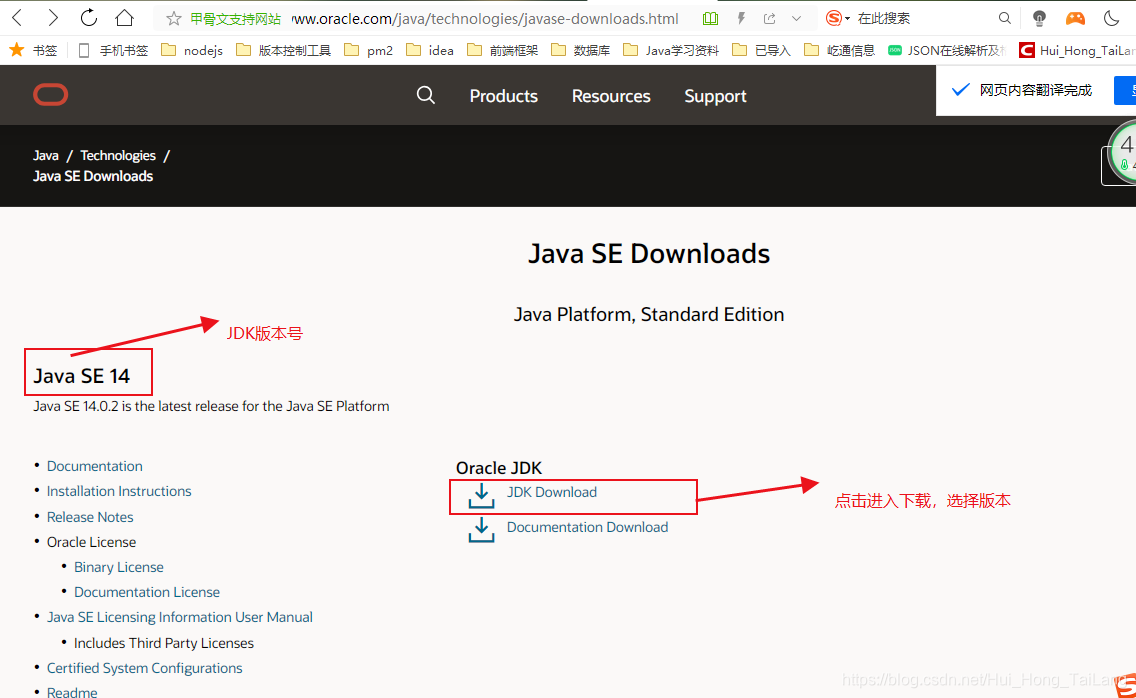
Task: Click the JDK Download arrow icon
Action: pyautogui.click(x=481, y=496)
